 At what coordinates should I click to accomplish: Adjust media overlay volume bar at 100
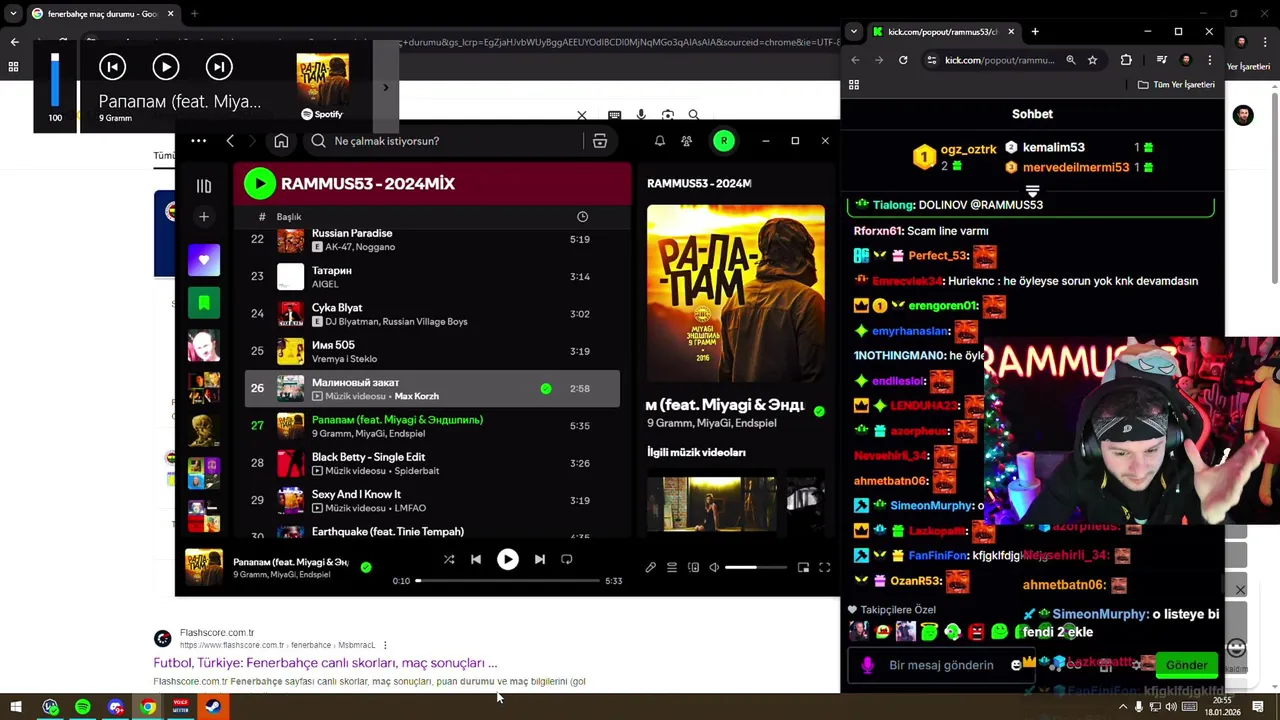click(x=55, y=79)
